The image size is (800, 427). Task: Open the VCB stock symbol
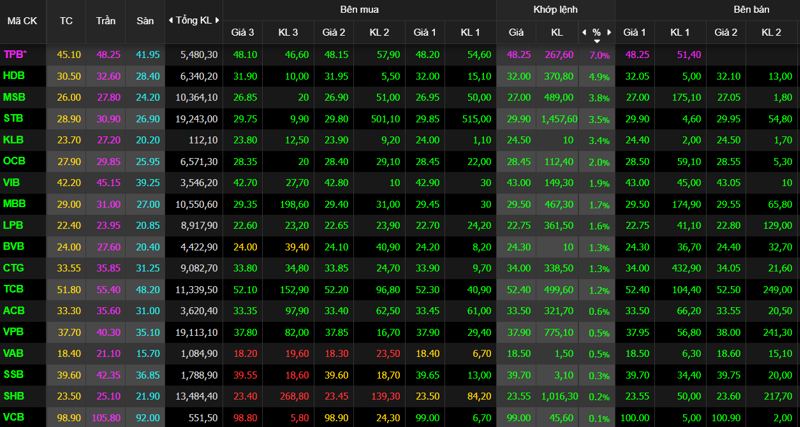click(x=14, y=417)
